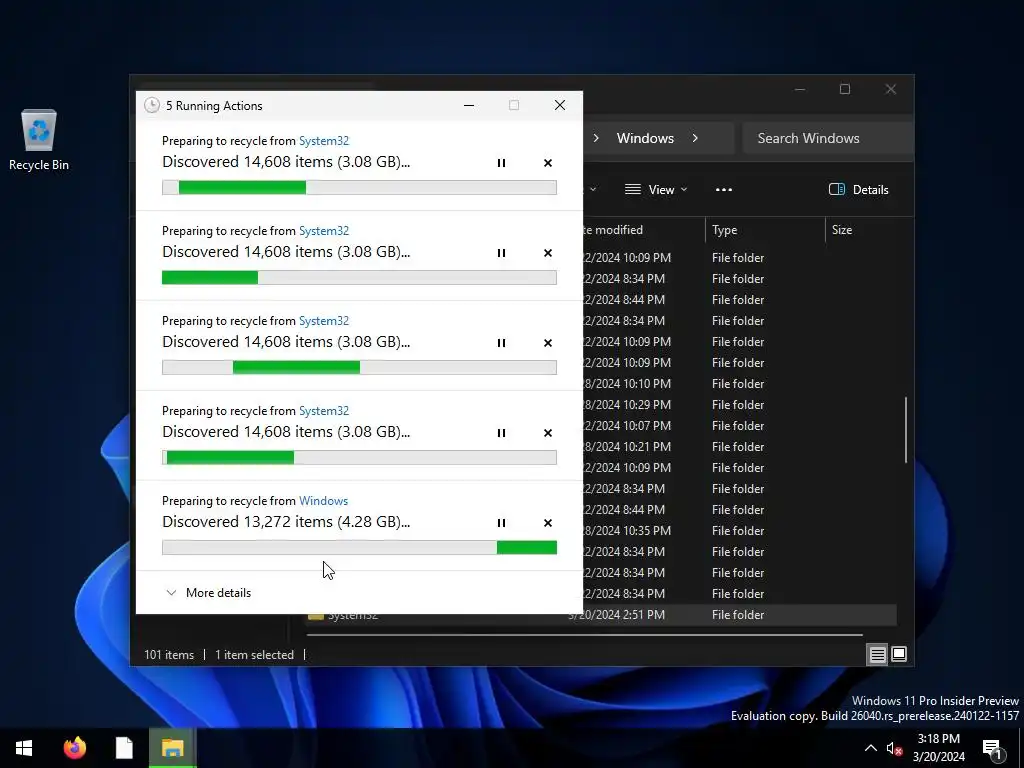
Task: Select the Windows breadcrumb in address bar
Action: click(x=645, y=138)
